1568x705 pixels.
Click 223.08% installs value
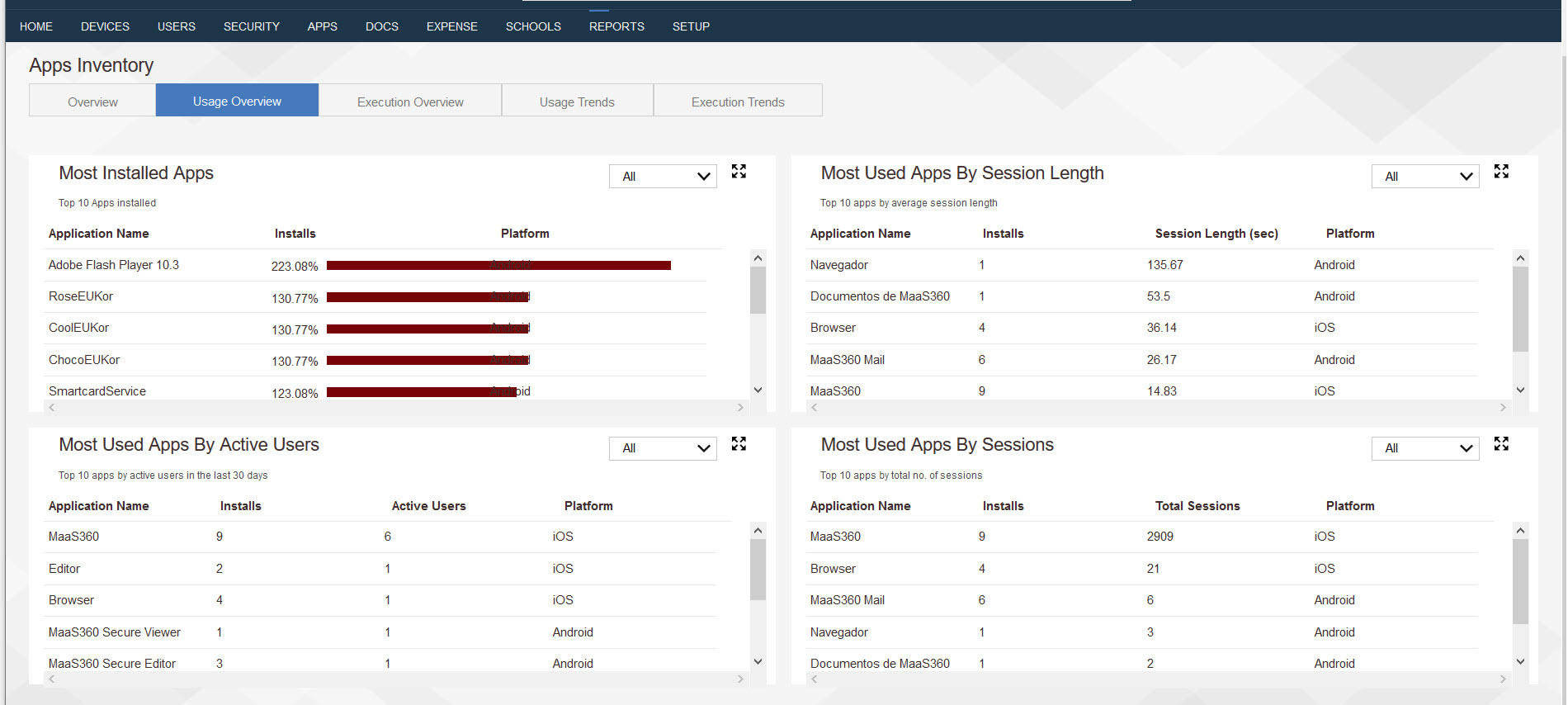pos(295,266)
